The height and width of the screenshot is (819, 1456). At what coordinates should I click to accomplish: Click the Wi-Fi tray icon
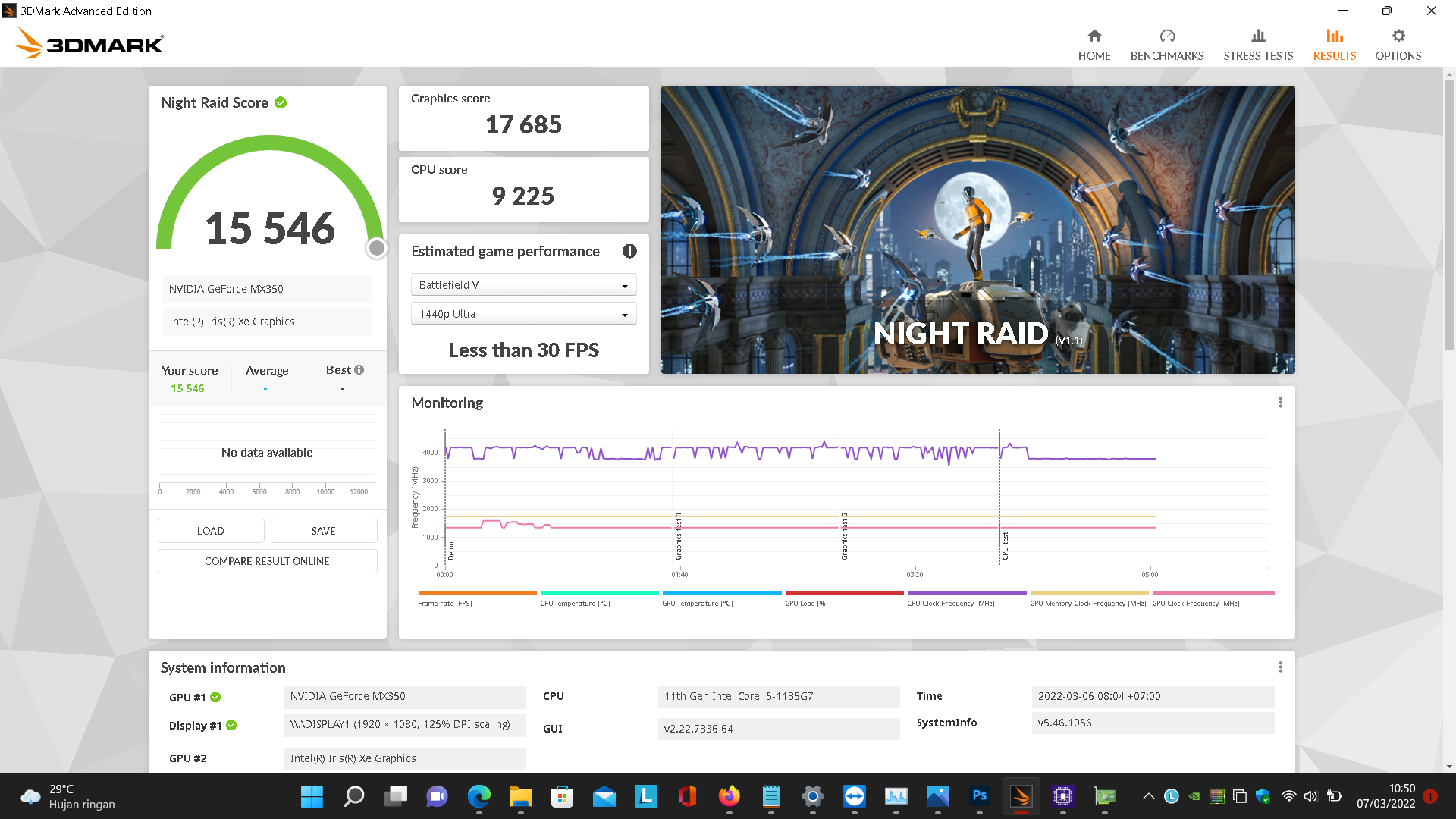pyautogui.click(x=1288, y=796)
